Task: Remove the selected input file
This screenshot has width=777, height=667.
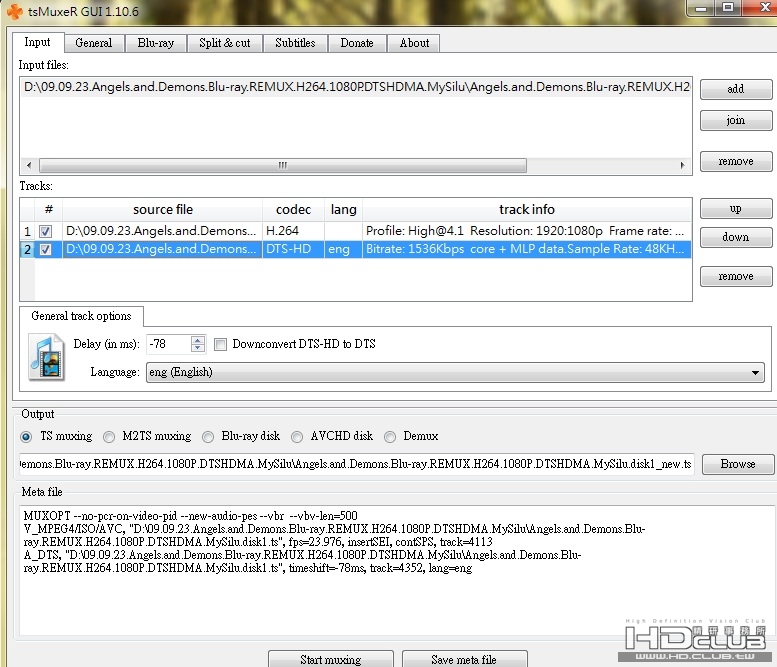Action: (736, 162)
